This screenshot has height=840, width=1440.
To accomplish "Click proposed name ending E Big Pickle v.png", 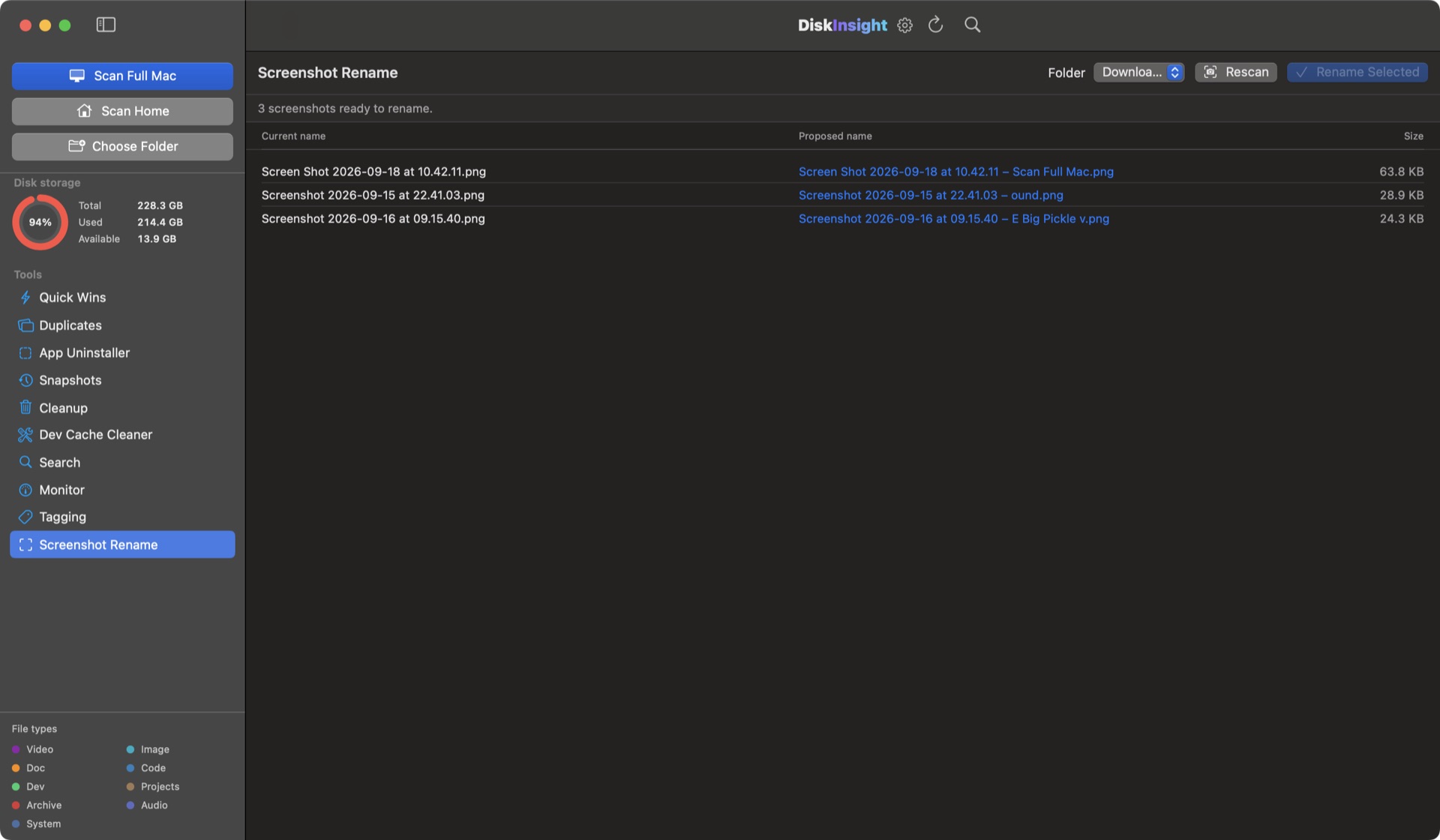I will tap(953, 219).
